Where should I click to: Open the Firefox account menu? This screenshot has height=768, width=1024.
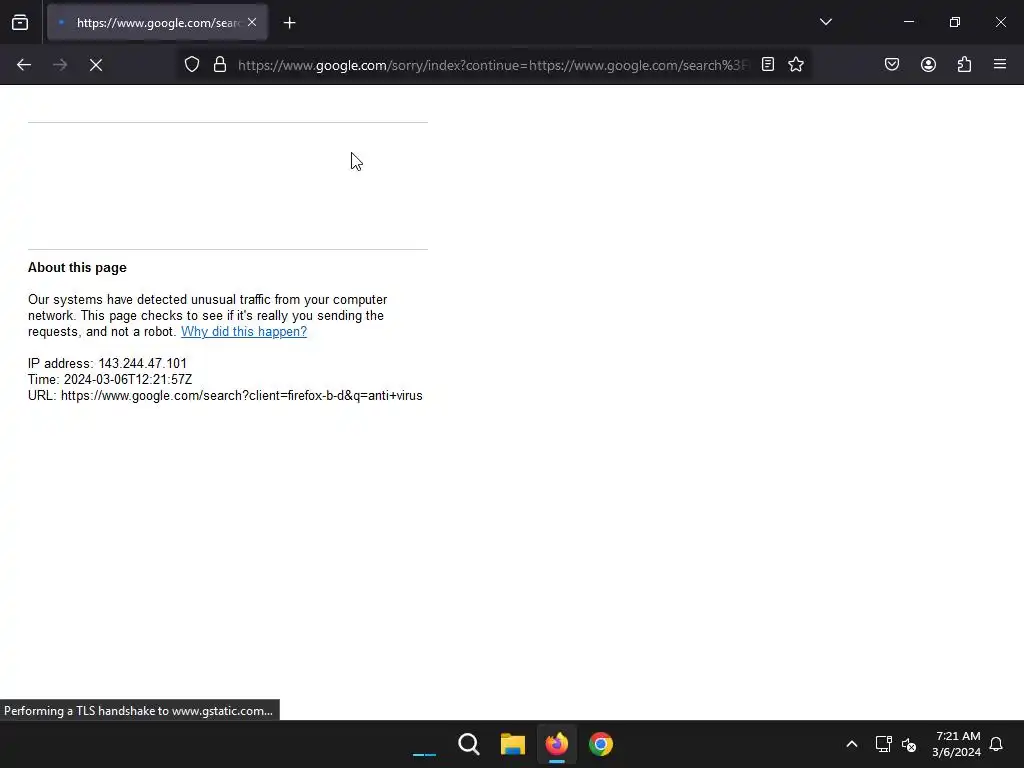(x=928, y=65)
